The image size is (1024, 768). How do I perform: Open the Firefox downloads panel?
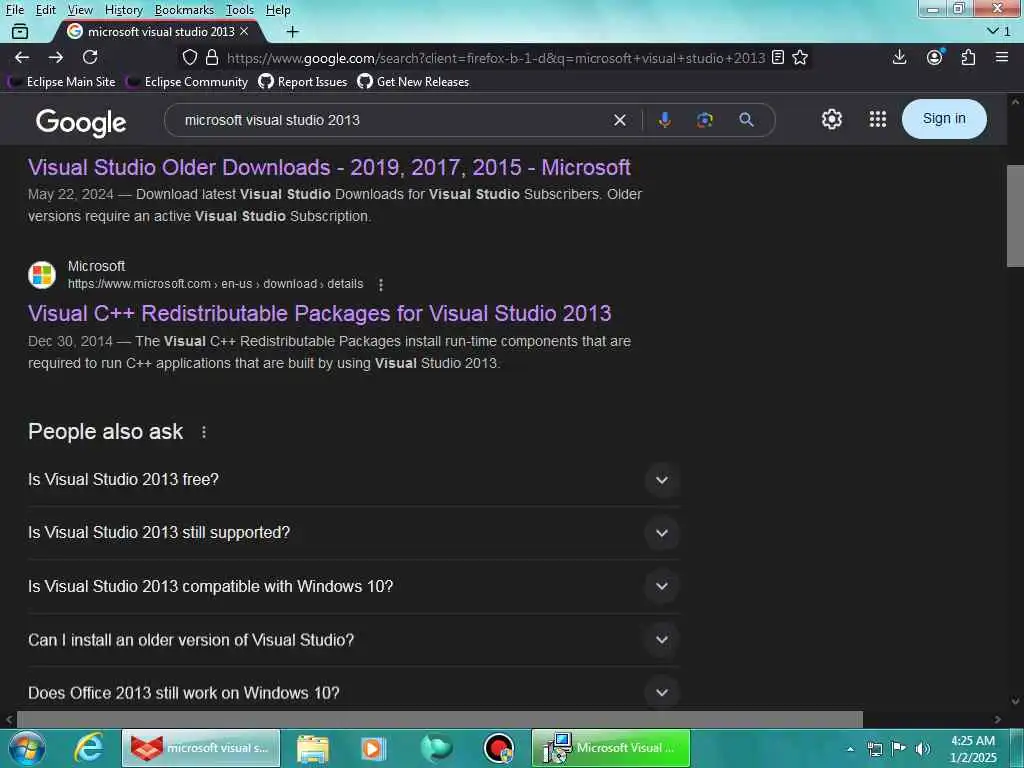pyautogui.click(x=899, y=57)
